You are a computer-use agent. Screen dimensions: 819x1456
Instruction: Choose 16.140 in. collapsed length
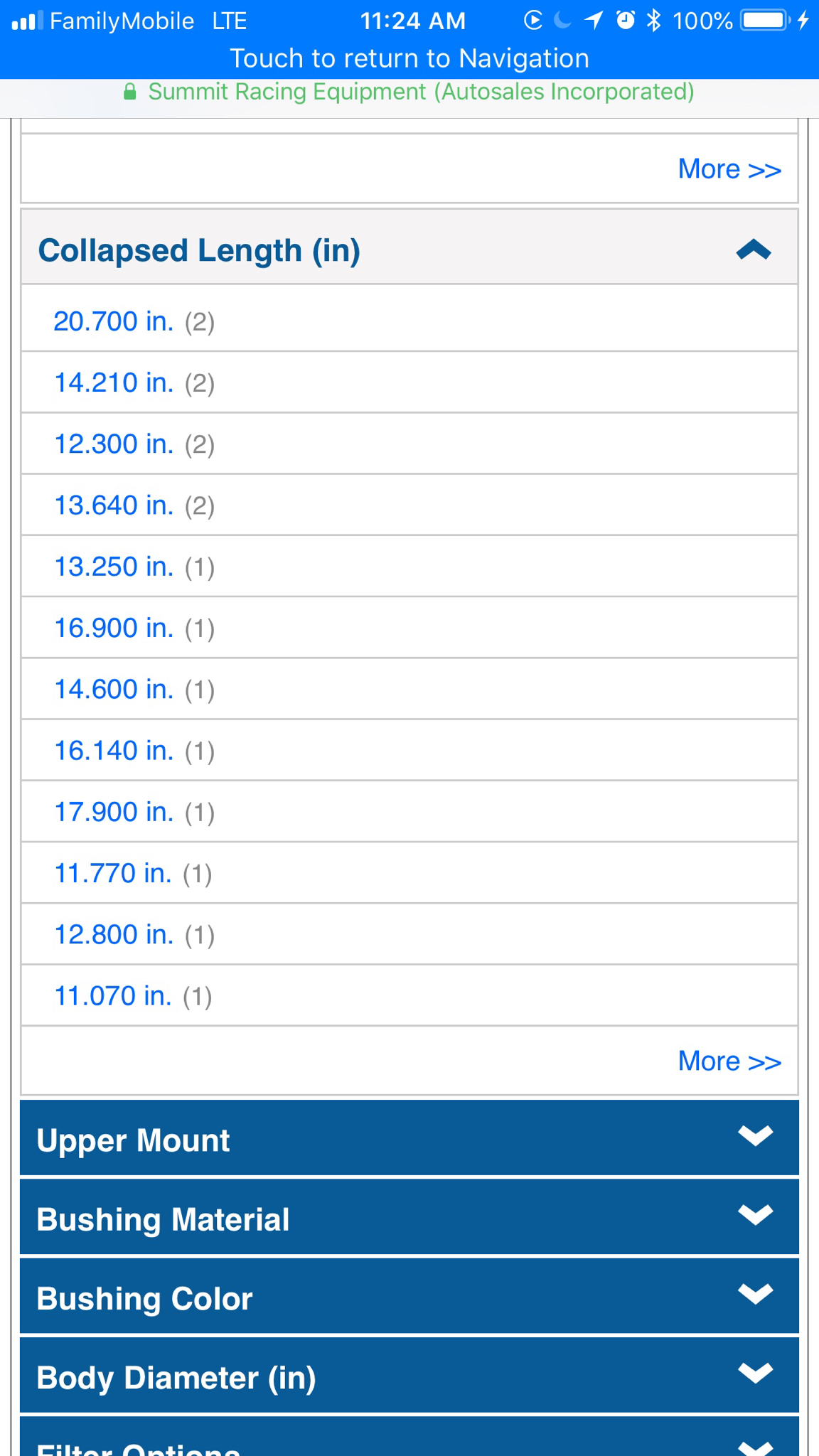(x=114, y=750)
